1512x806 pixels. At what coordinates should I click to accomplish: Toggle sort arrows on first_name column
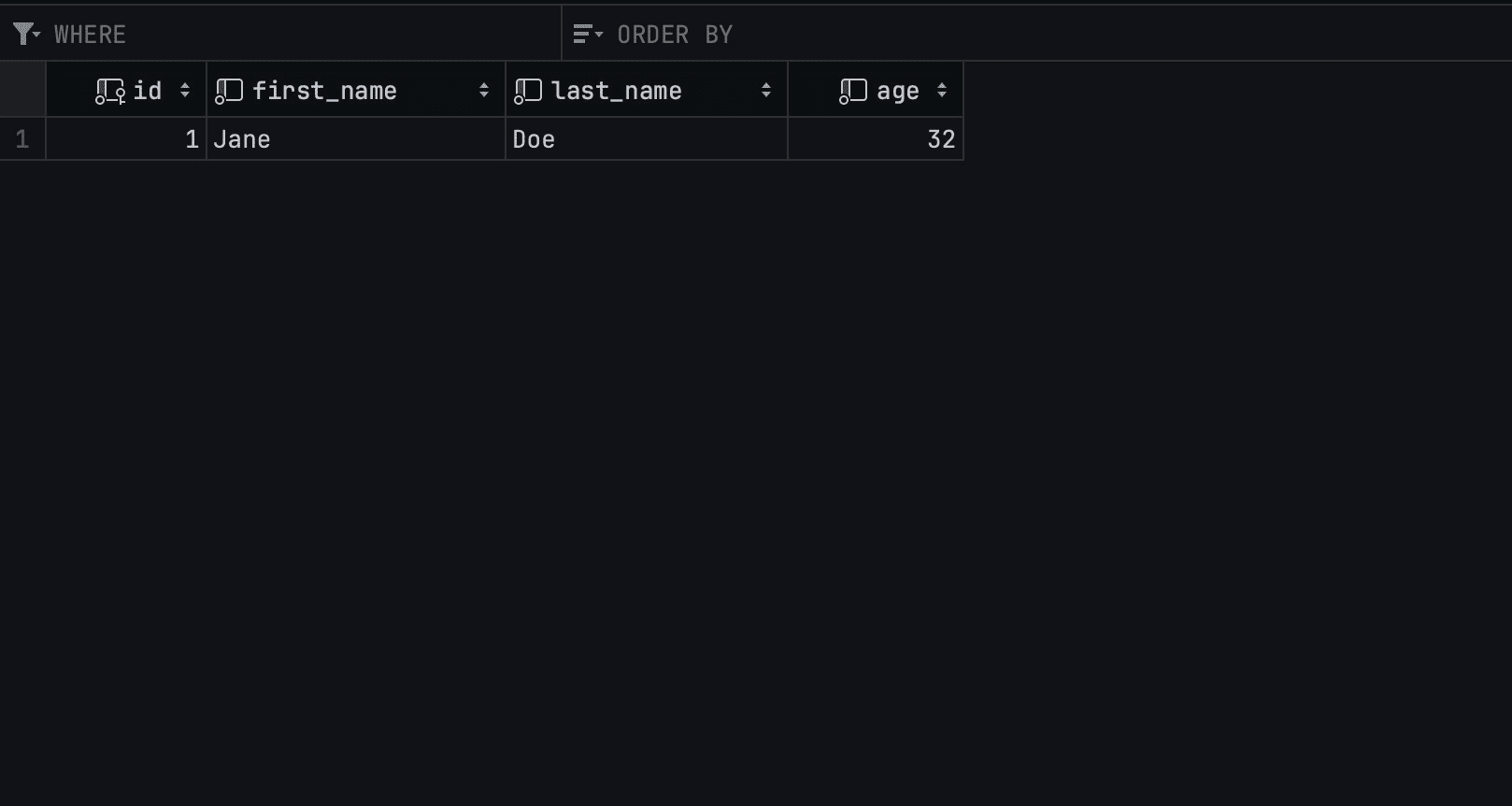coord(484,91)
